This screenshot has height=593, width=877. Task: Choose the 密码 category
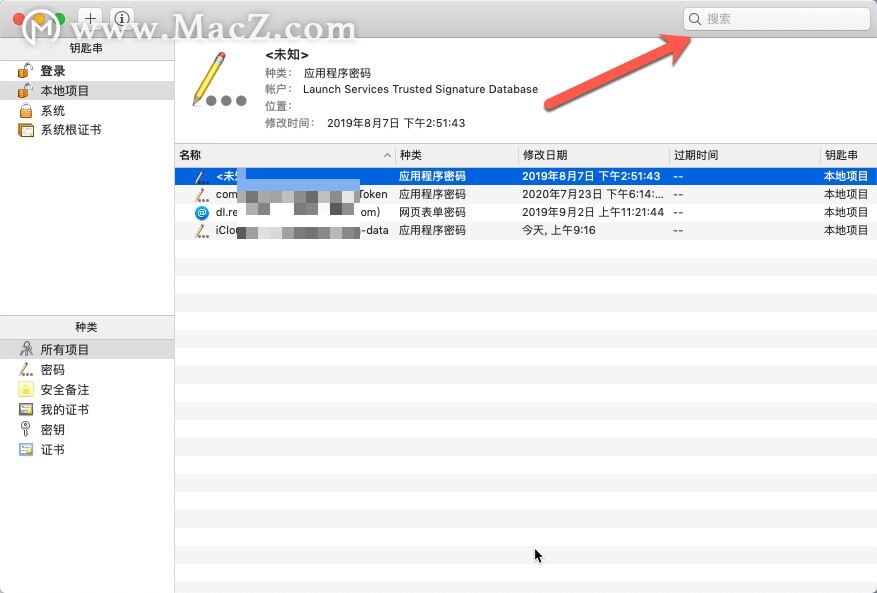coord(87,370)
